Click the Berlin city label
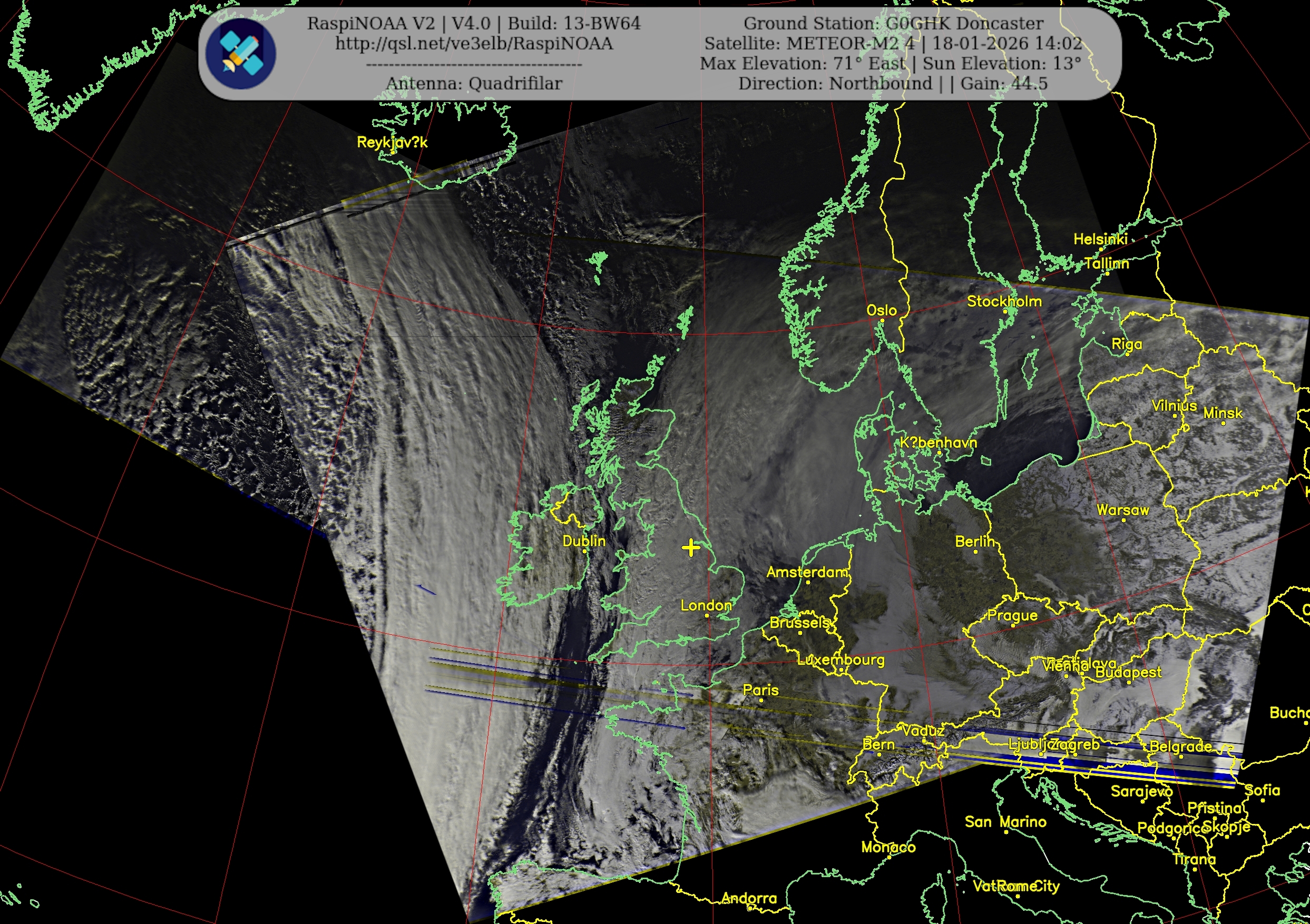The image size is (1310, 924). (x=974, y=541)
